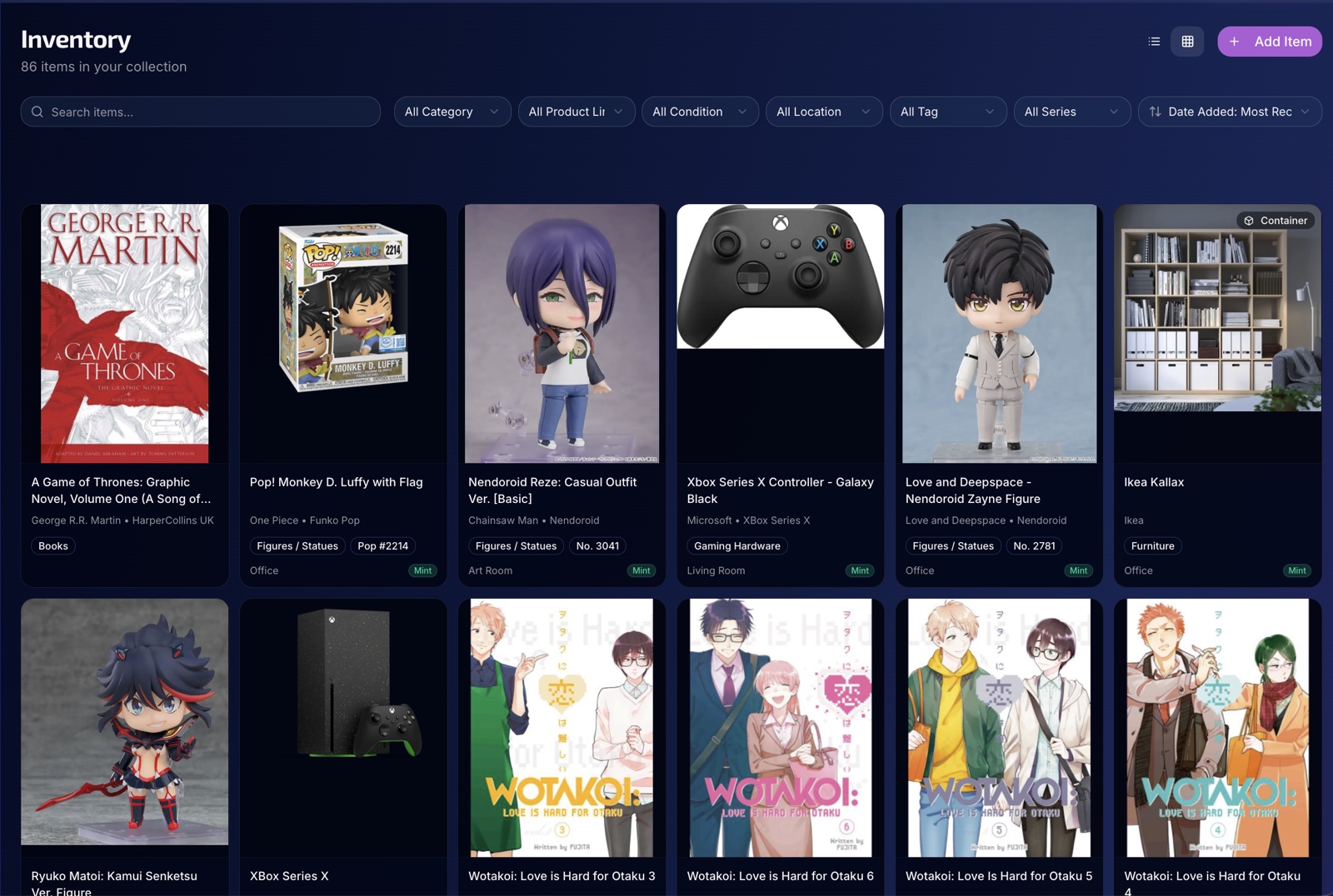Click Mint badge on Zayne card

click(1078, 571)
